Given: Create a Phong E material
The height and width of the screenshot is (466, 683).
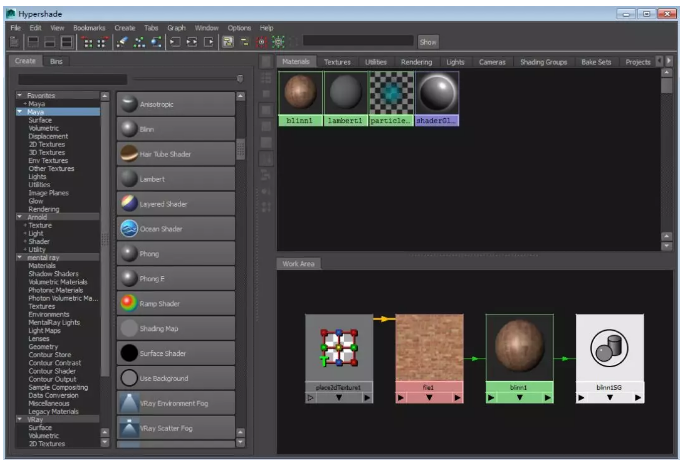Looking at the screenshot, I should (x=176, y=278).
